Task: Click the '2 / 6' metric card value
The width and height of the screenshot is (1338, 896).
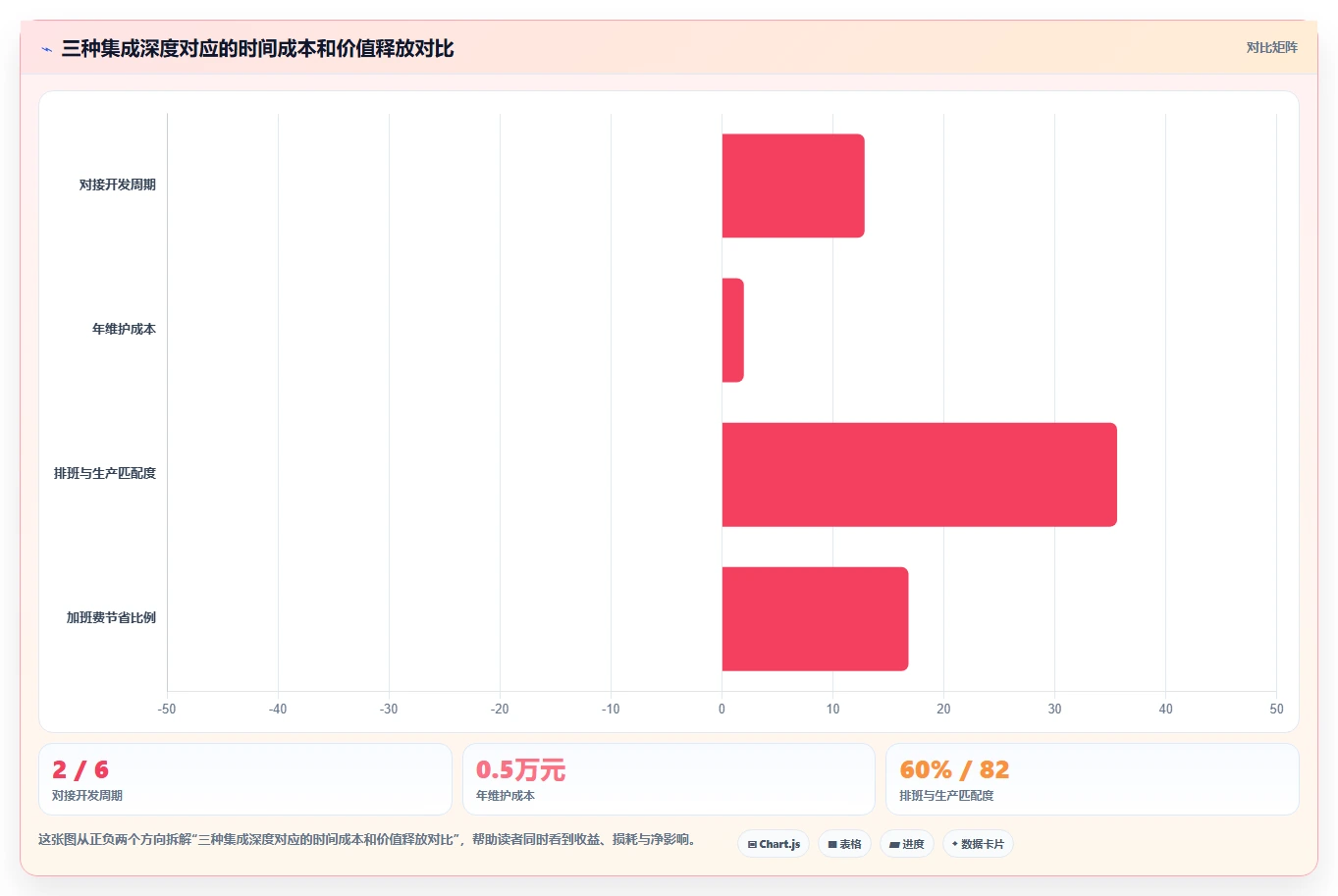Action: 80,769
